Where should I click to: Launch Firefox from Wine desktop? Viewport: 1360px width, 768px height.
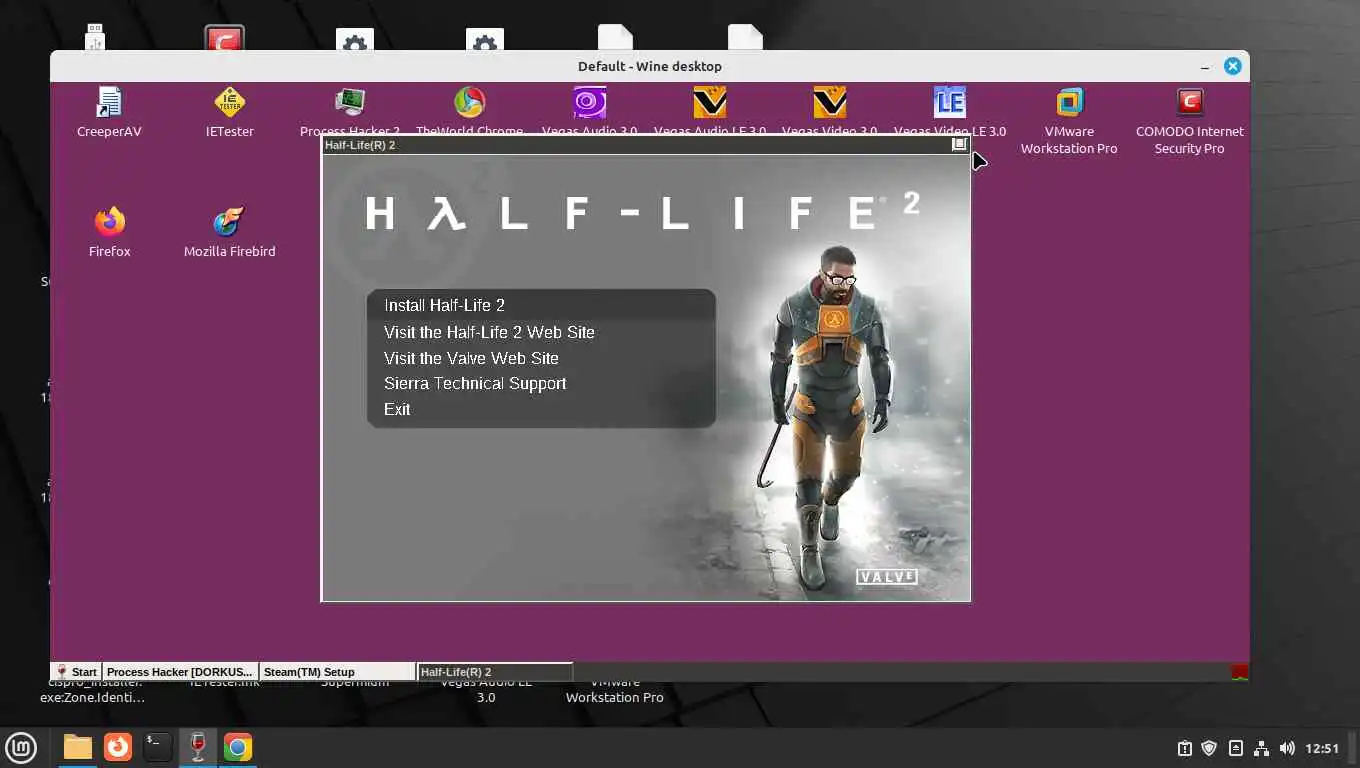109,232
